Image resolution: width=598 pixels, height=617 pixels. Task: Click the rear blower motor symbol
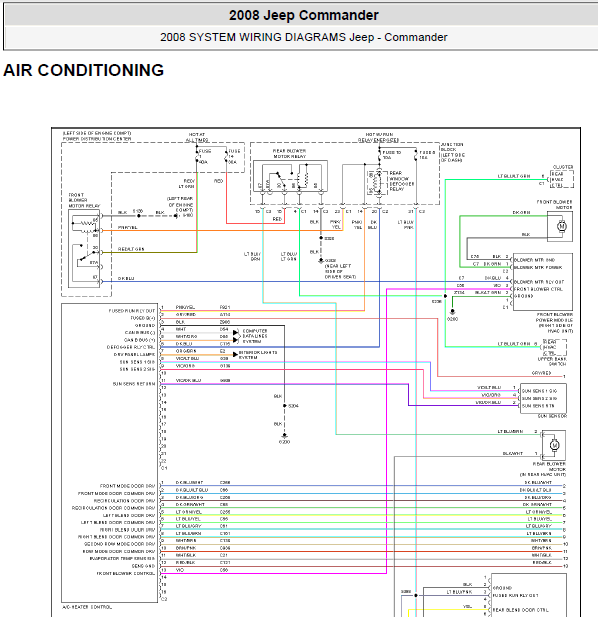pos(554,445)
